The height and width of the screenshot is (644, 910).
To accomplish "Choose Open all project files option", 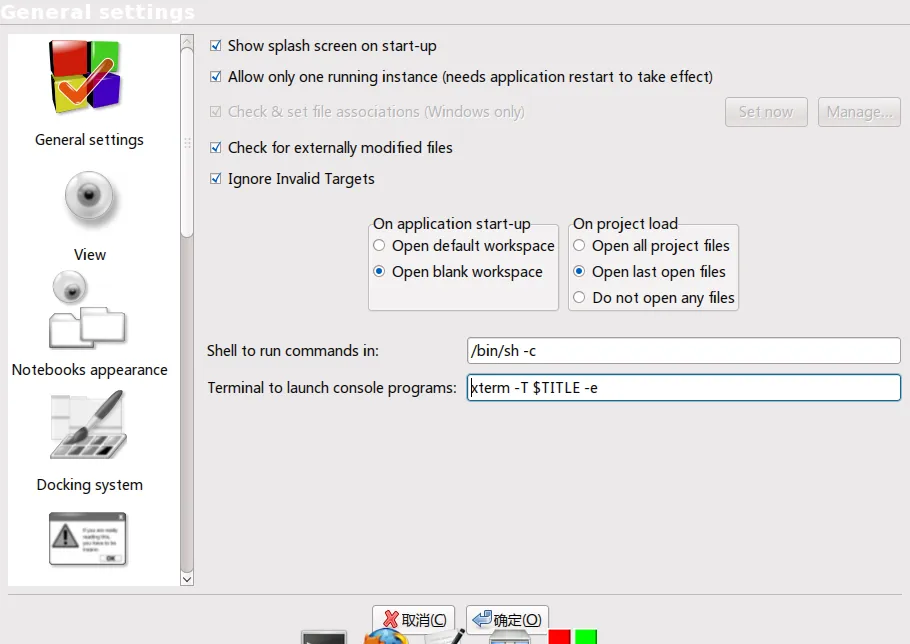I will pos(579,245).
